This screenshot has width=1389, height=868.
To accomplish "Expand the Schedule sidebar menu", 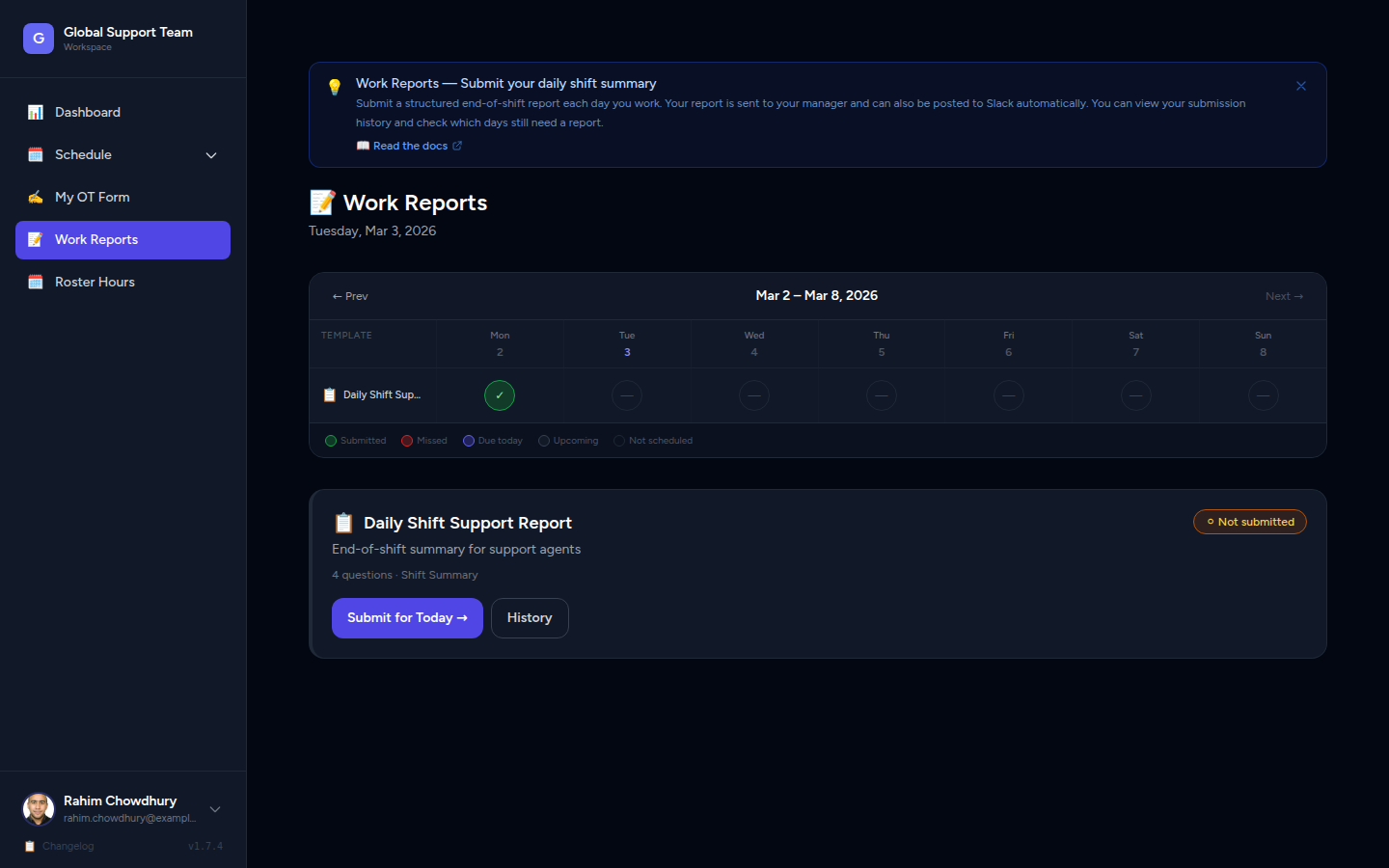I will 211,154.
